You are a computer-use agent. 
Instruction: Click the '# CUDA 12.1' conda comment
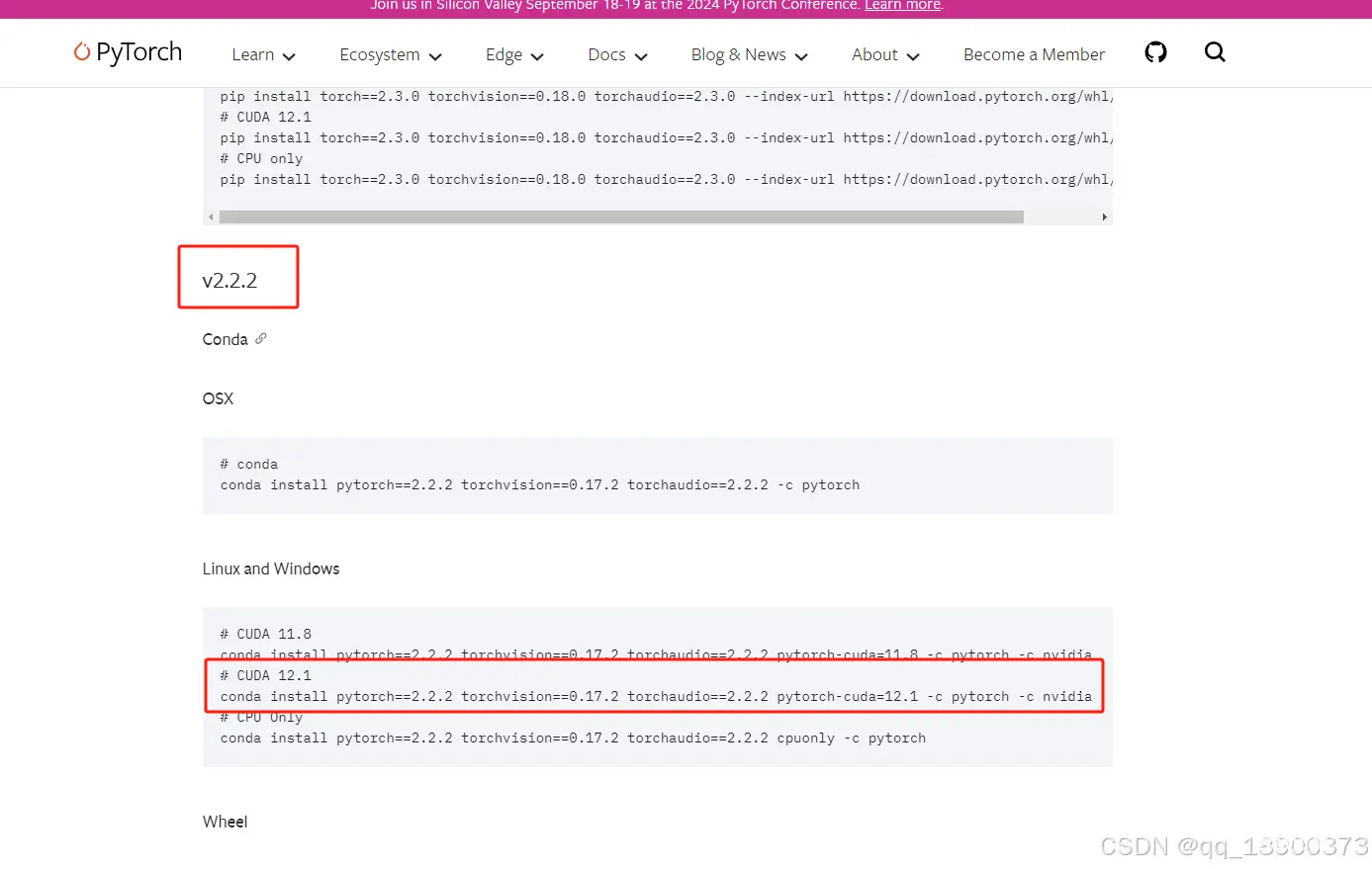click(265, 675)
